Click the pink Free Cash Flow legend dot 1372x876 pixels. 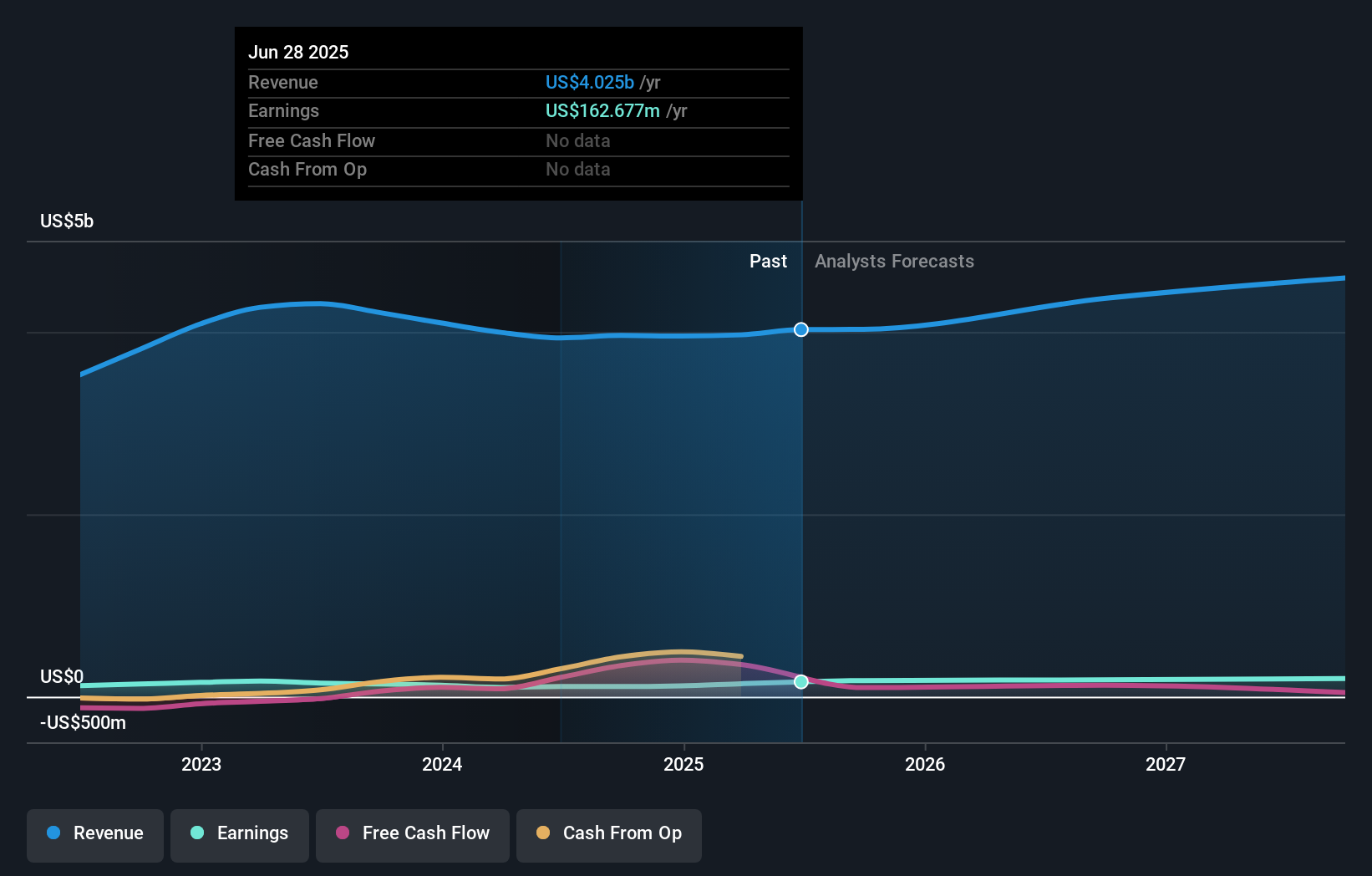pos(343,833)
